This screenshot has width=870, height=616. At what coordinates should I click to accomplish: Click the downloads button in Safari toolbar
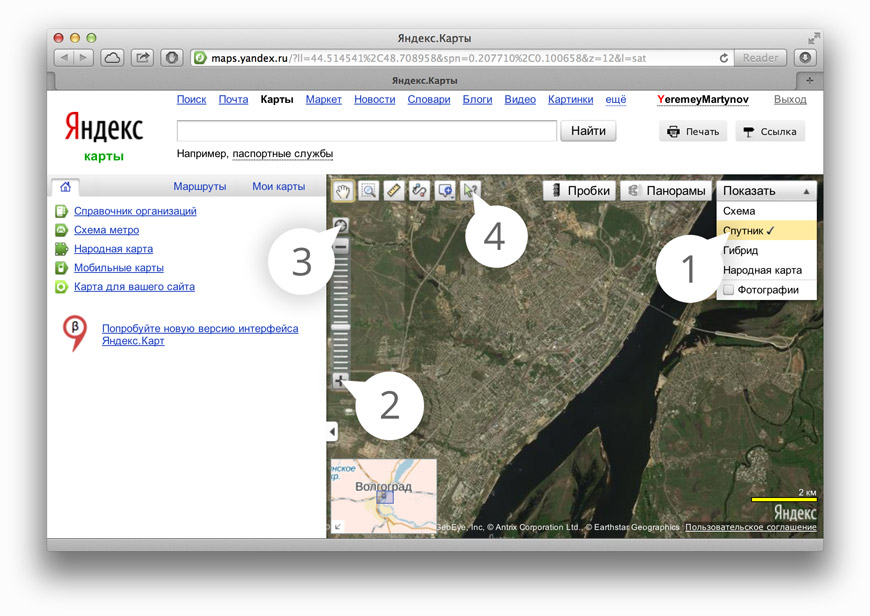coord(806,58)
